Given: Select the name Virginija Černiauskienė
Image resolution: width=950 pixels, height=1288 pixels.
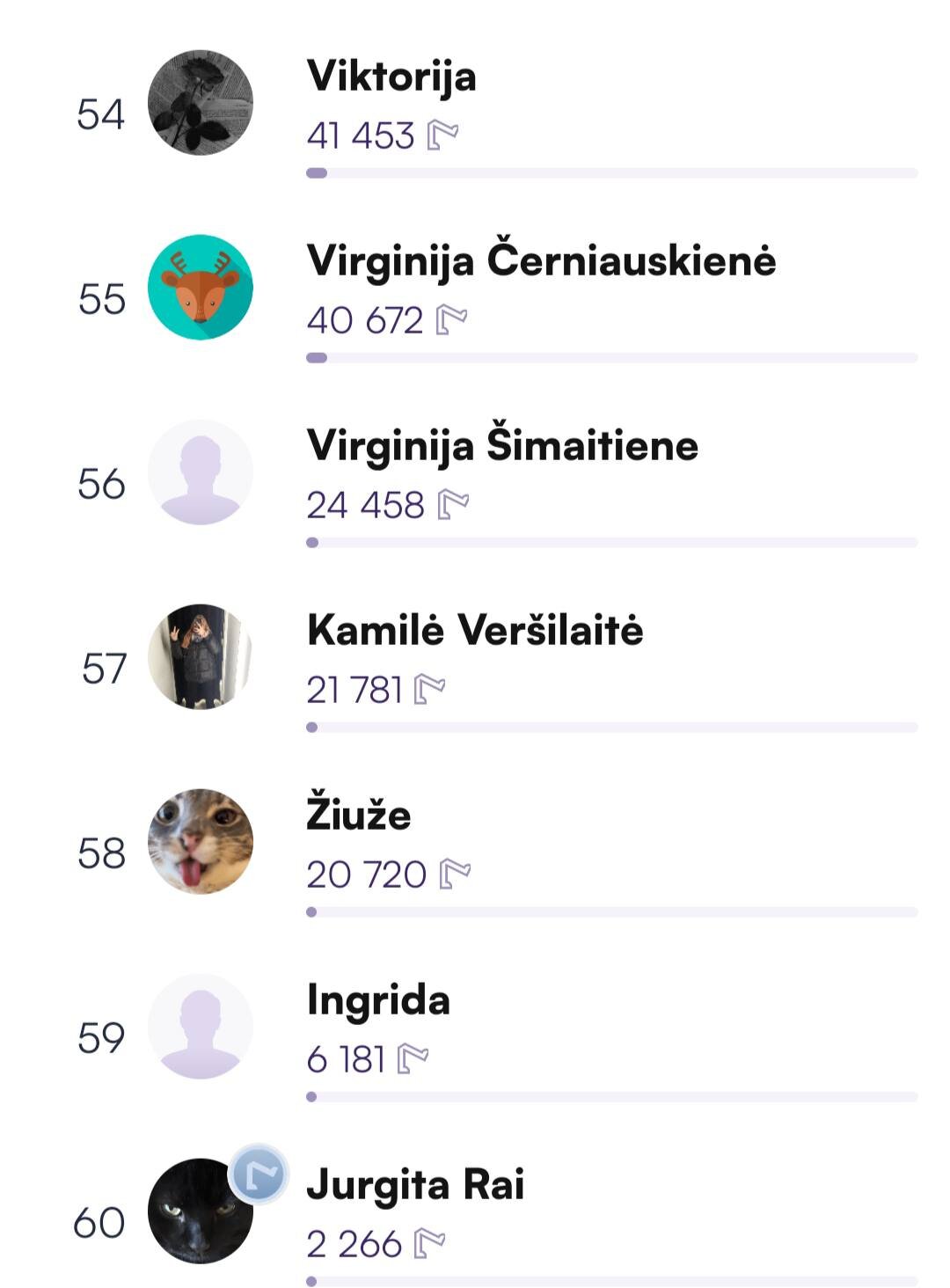Looking at the screenshot, I should point(541,261).
